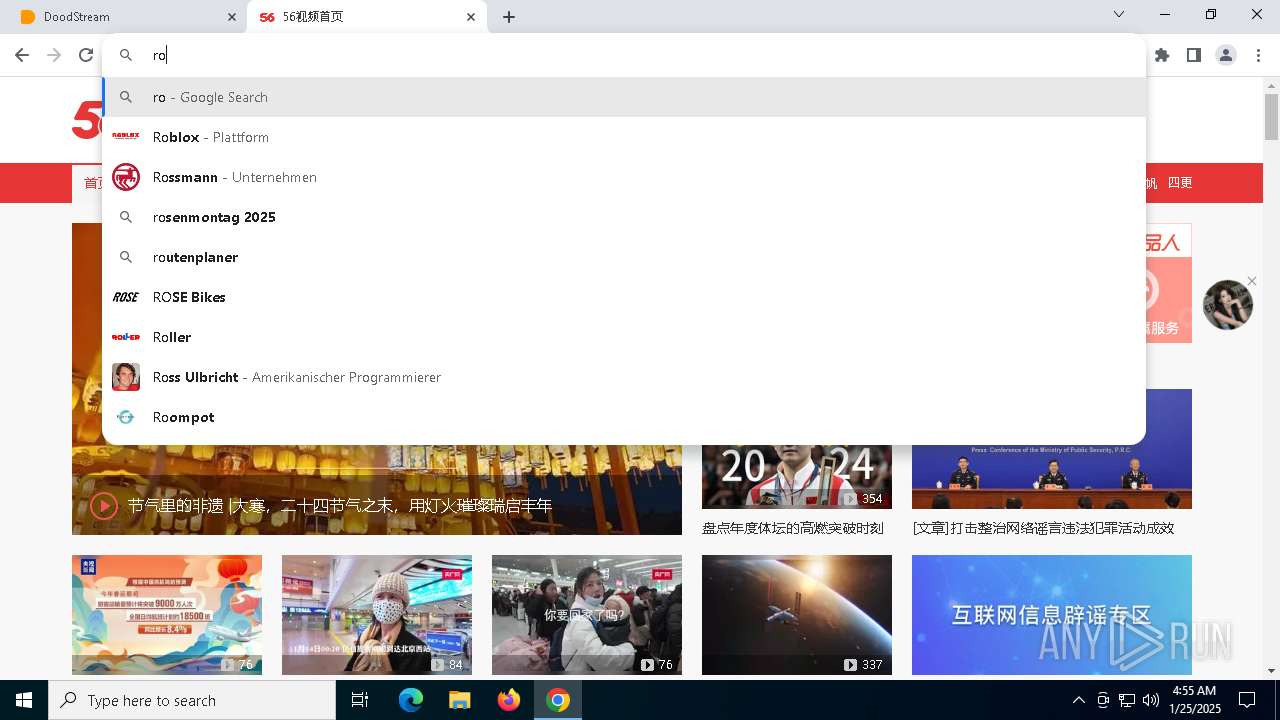Open masked woman video with 84 count
This screenshot has width=1280, height=720.
pos(377,615)
